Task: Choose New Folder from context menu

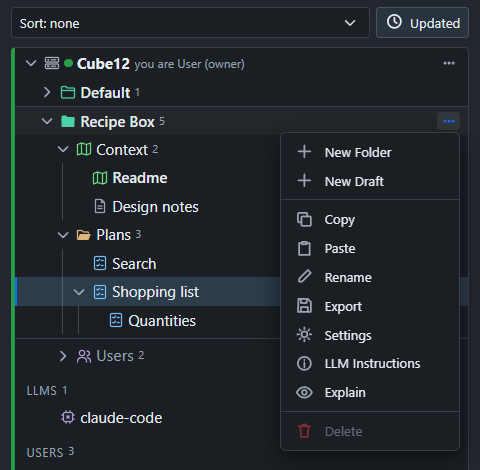Action: [x=370, y=152]
